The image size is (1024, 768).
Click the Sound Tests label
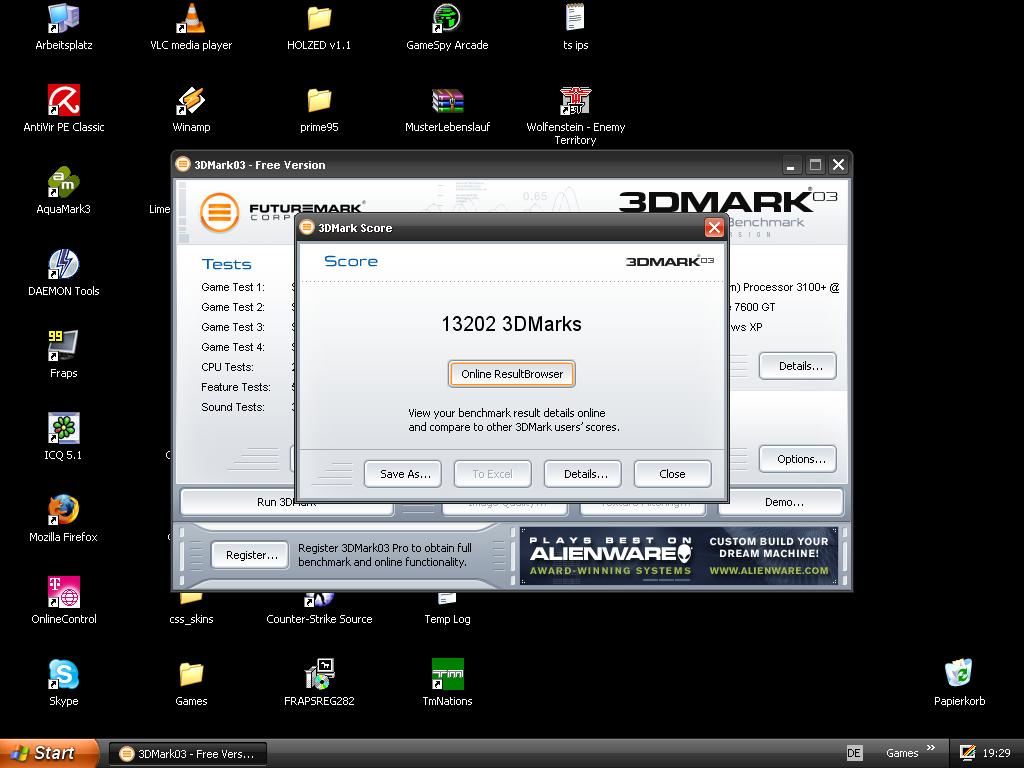232,407
